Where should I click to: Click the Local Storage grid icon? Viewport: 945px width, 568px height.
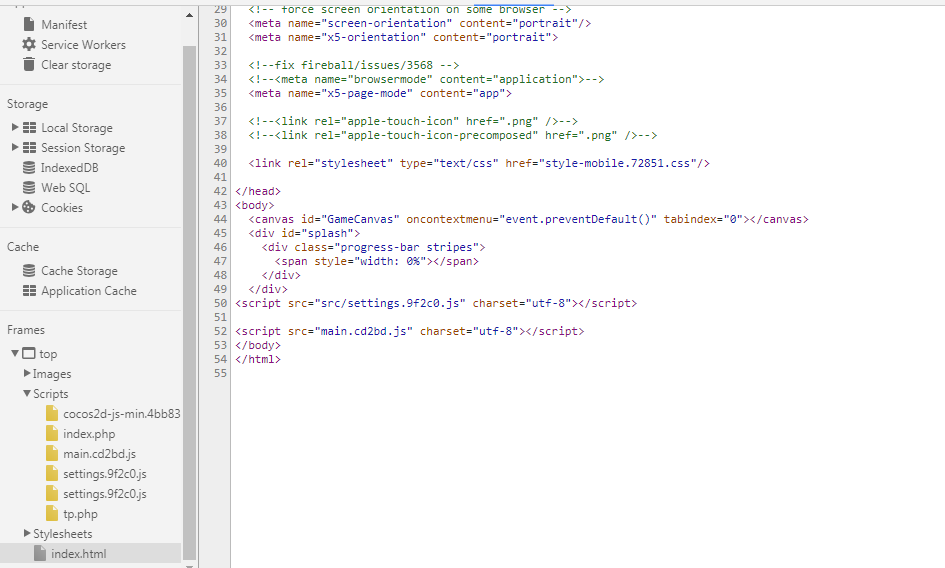pyautogui.click(x=29, y=127)
